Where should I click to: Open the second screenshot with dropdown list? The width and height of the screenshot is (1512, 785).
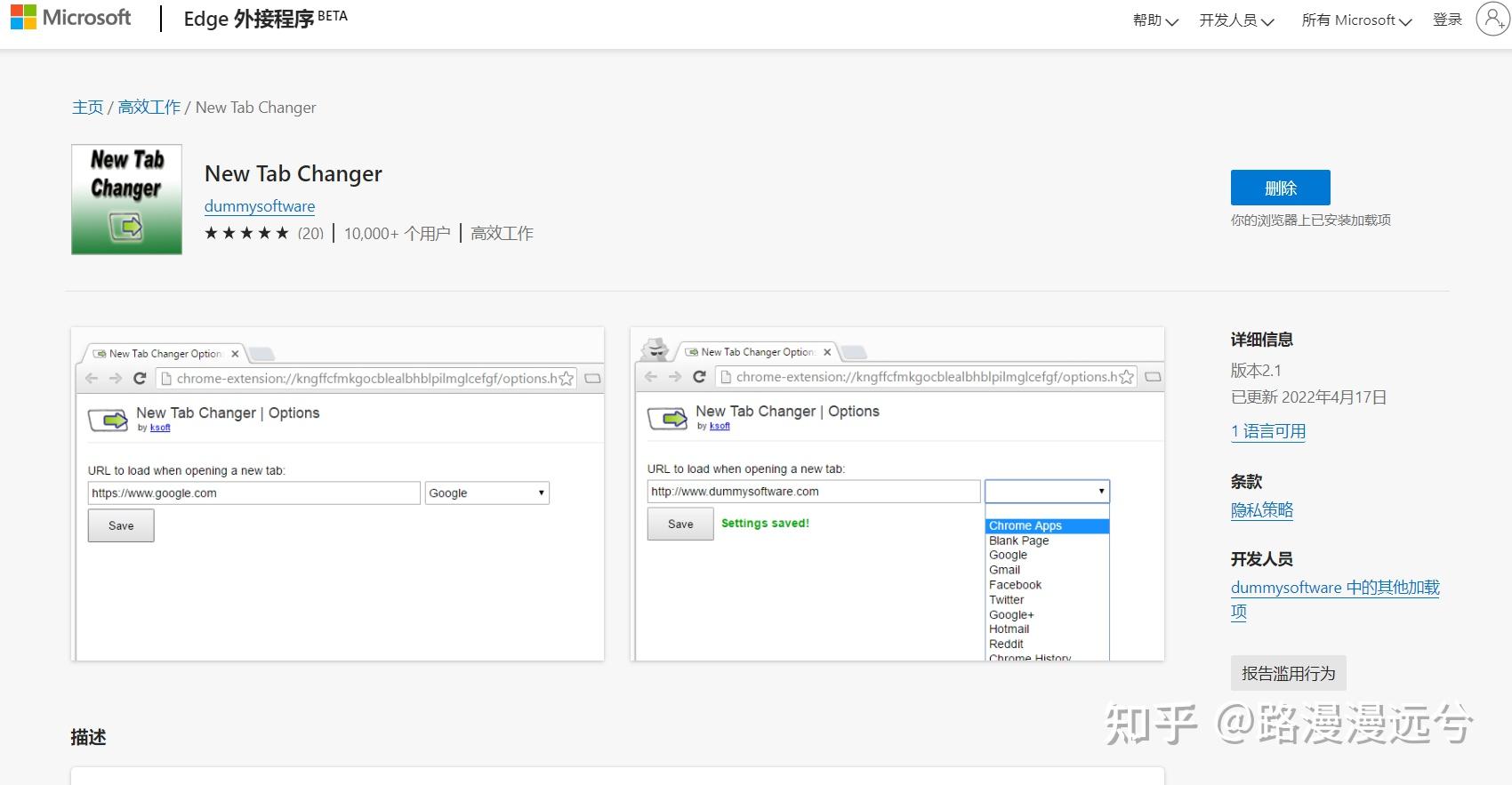pos(897,494)
